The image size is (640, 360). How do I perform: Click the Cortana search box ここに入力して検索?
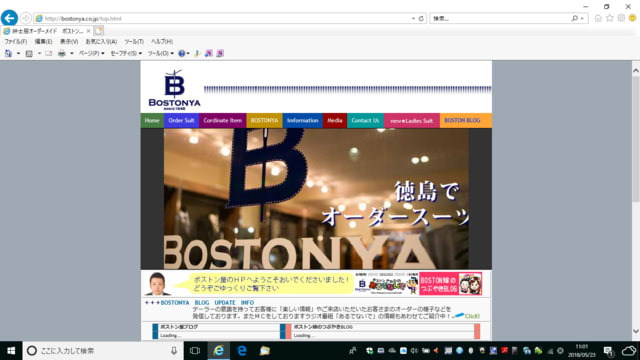[102, 351]
